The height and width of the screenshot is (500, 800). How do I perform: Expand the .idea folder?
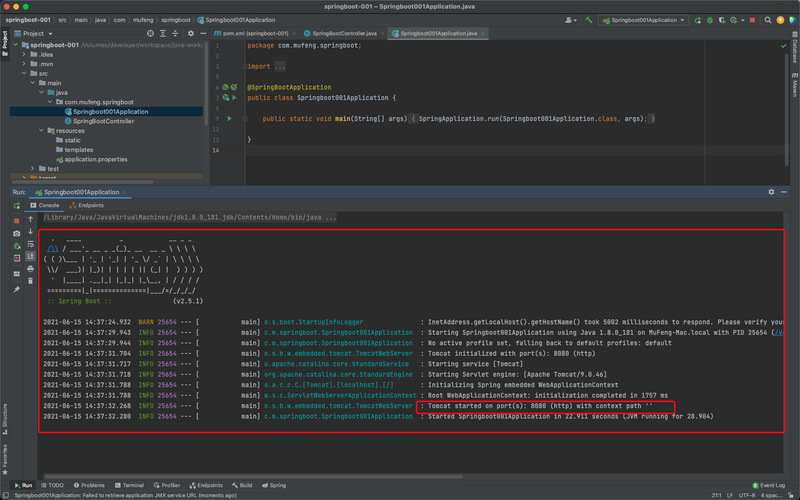24,55
